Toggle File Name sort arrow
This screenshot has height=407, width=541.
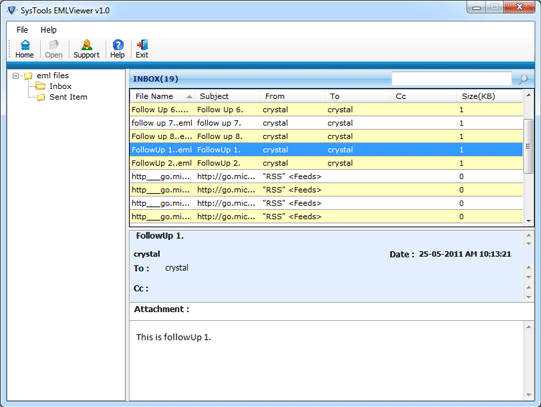pos(189,97)
